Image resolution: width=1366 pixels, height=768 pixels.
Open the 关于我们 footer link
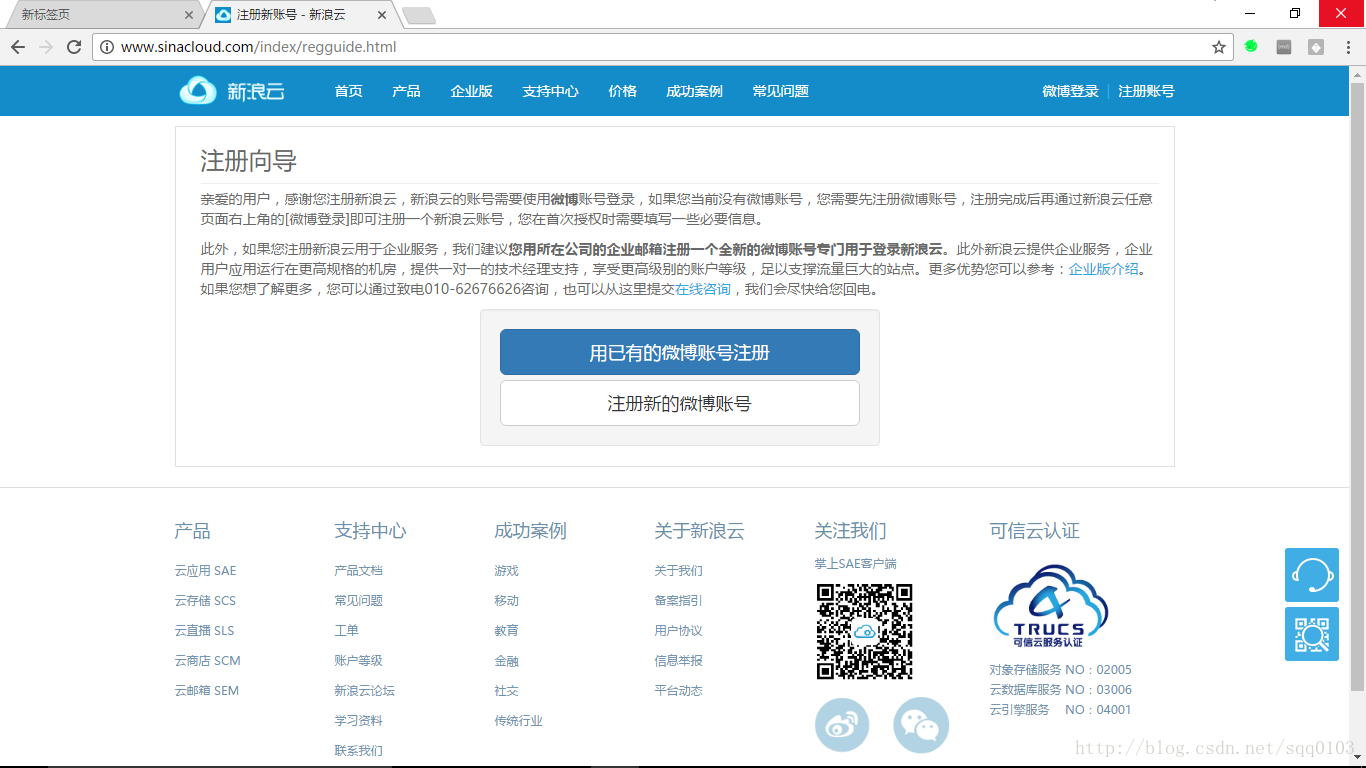click(678, 571)
